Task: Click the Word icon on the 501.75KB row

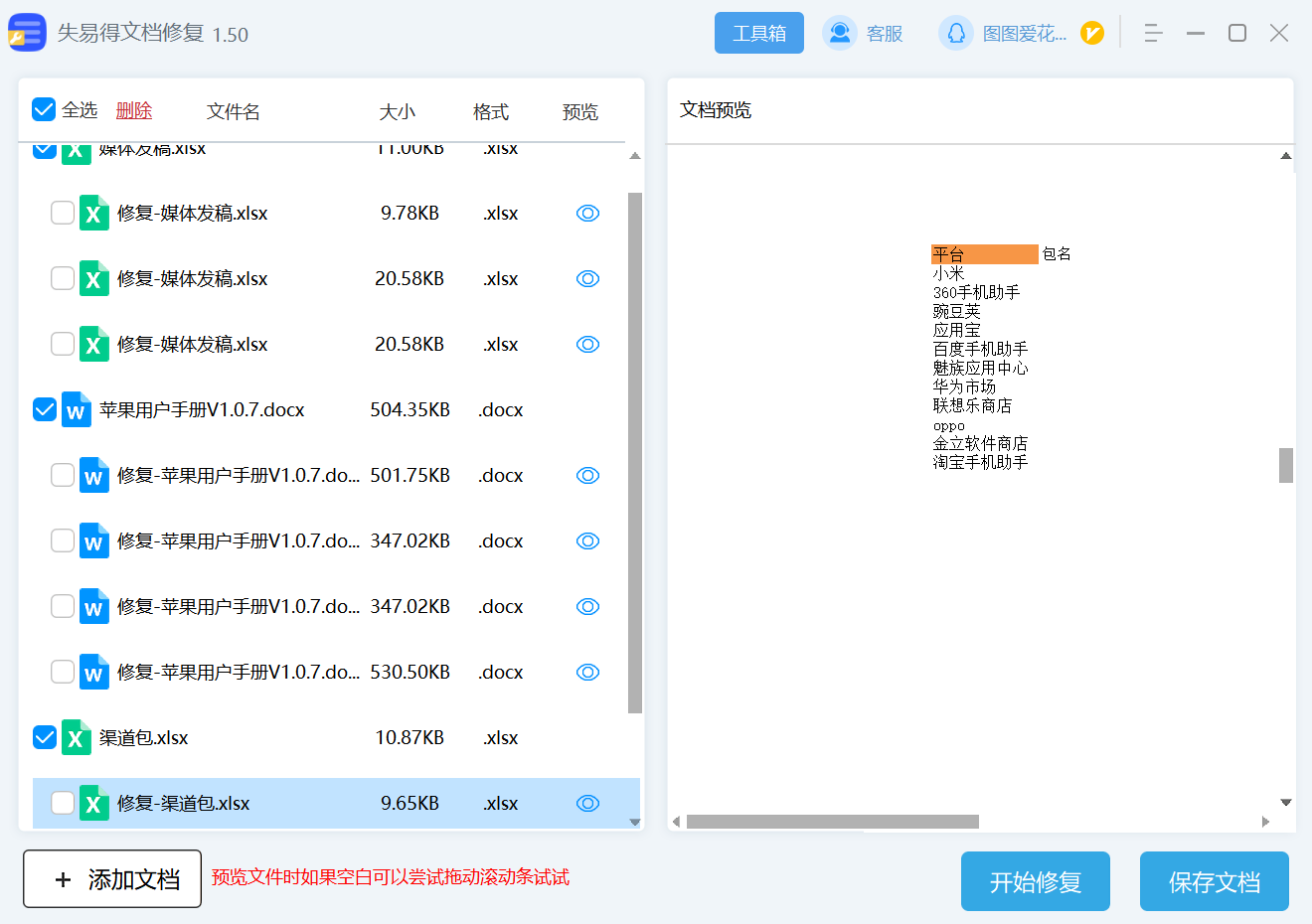Action: tap(93, 475)
